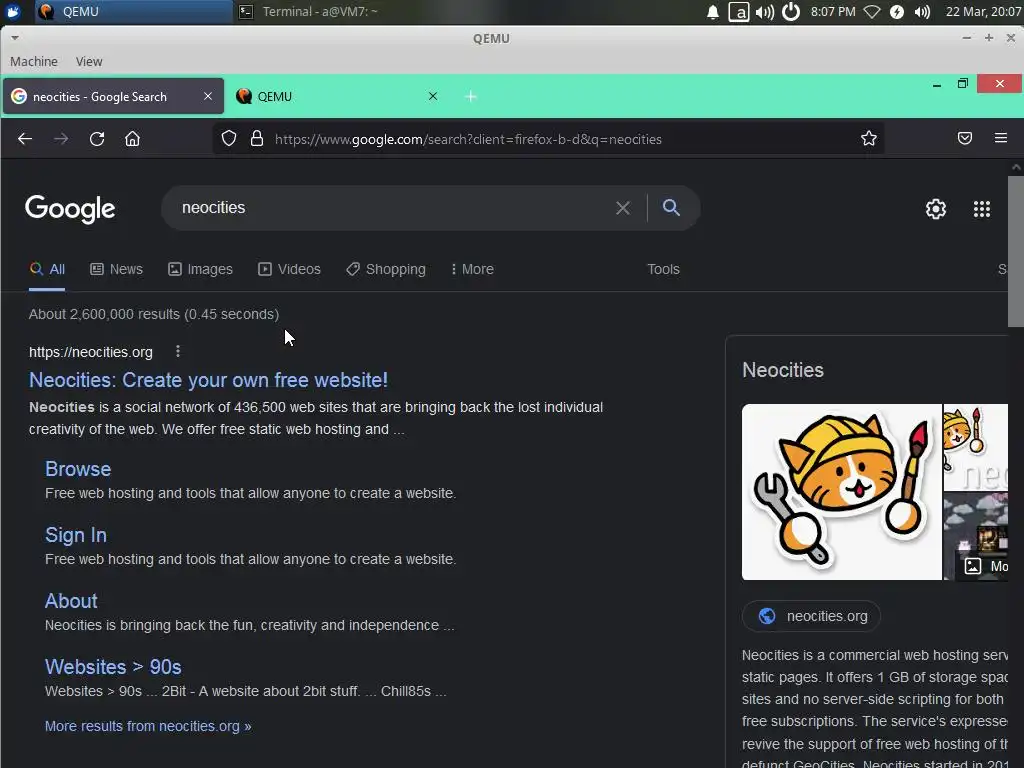Open network status icon in panel
Viewport: 1024px width, 768px height.
tap(872, 12)
